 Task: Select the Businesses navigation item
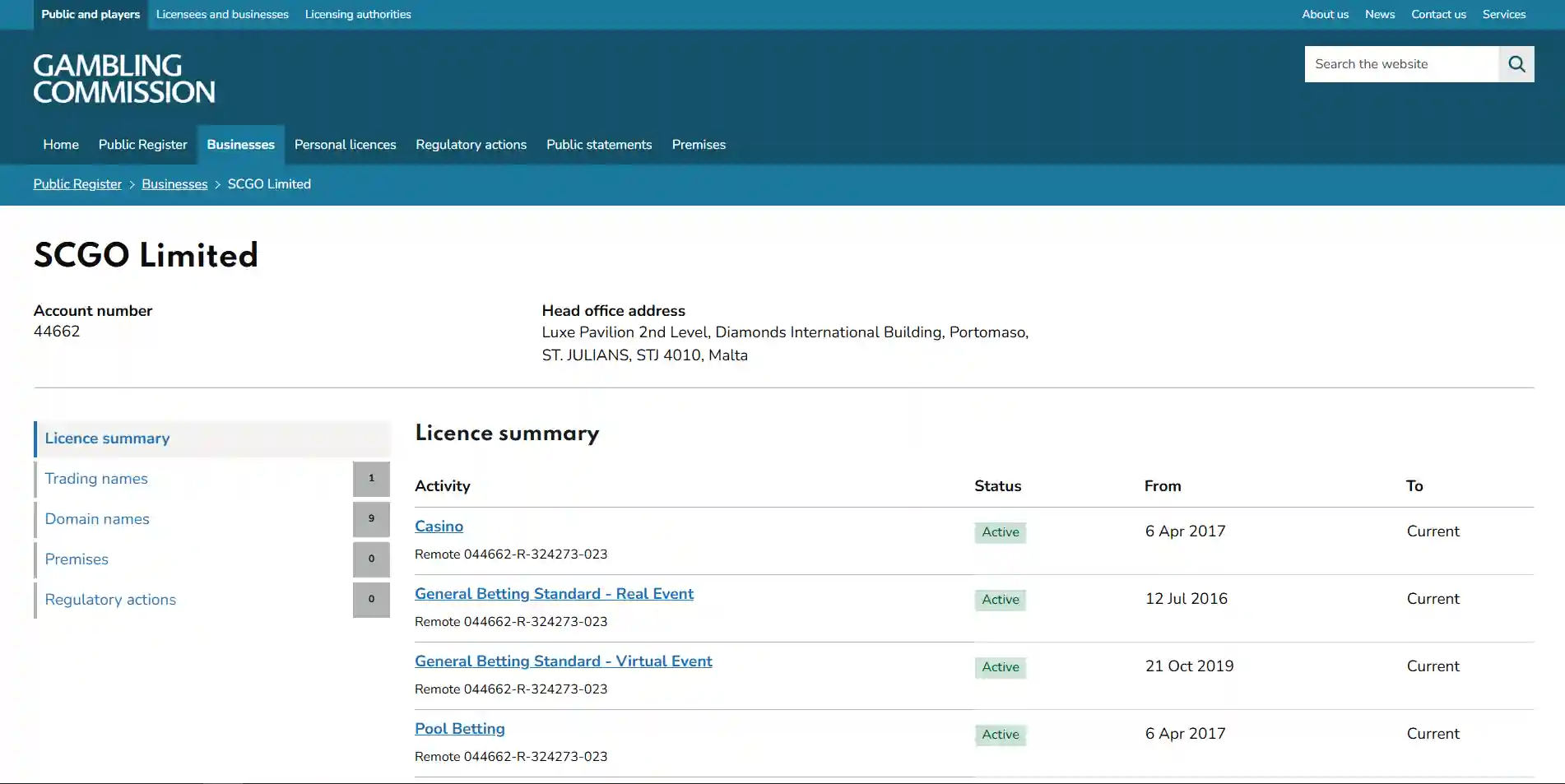[x=241, y=145]
